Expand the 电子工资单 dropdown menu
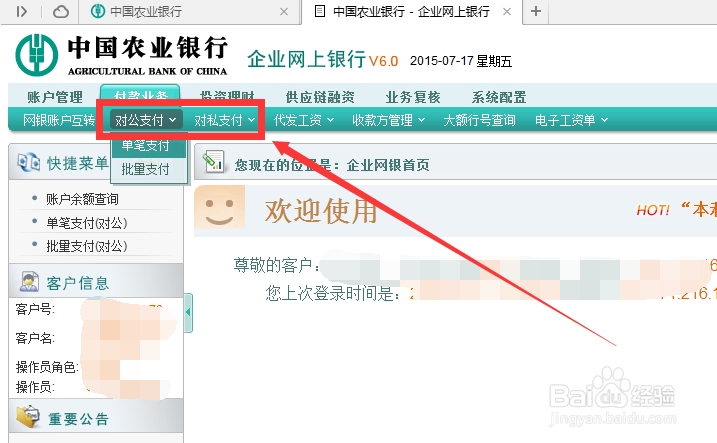Image resolution: width=717 pixels, height=443 pixels. (x=572, y=120)
